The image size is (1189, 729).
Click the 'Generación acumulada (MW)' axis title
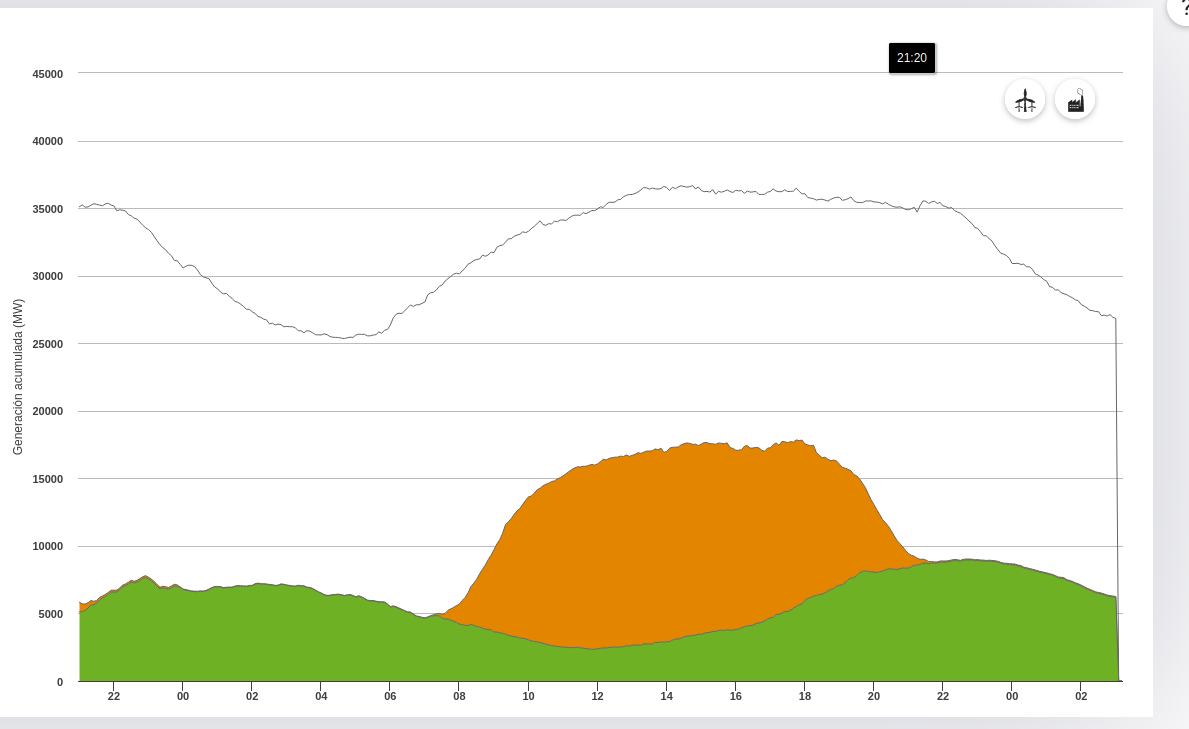[x=18, y=377]
